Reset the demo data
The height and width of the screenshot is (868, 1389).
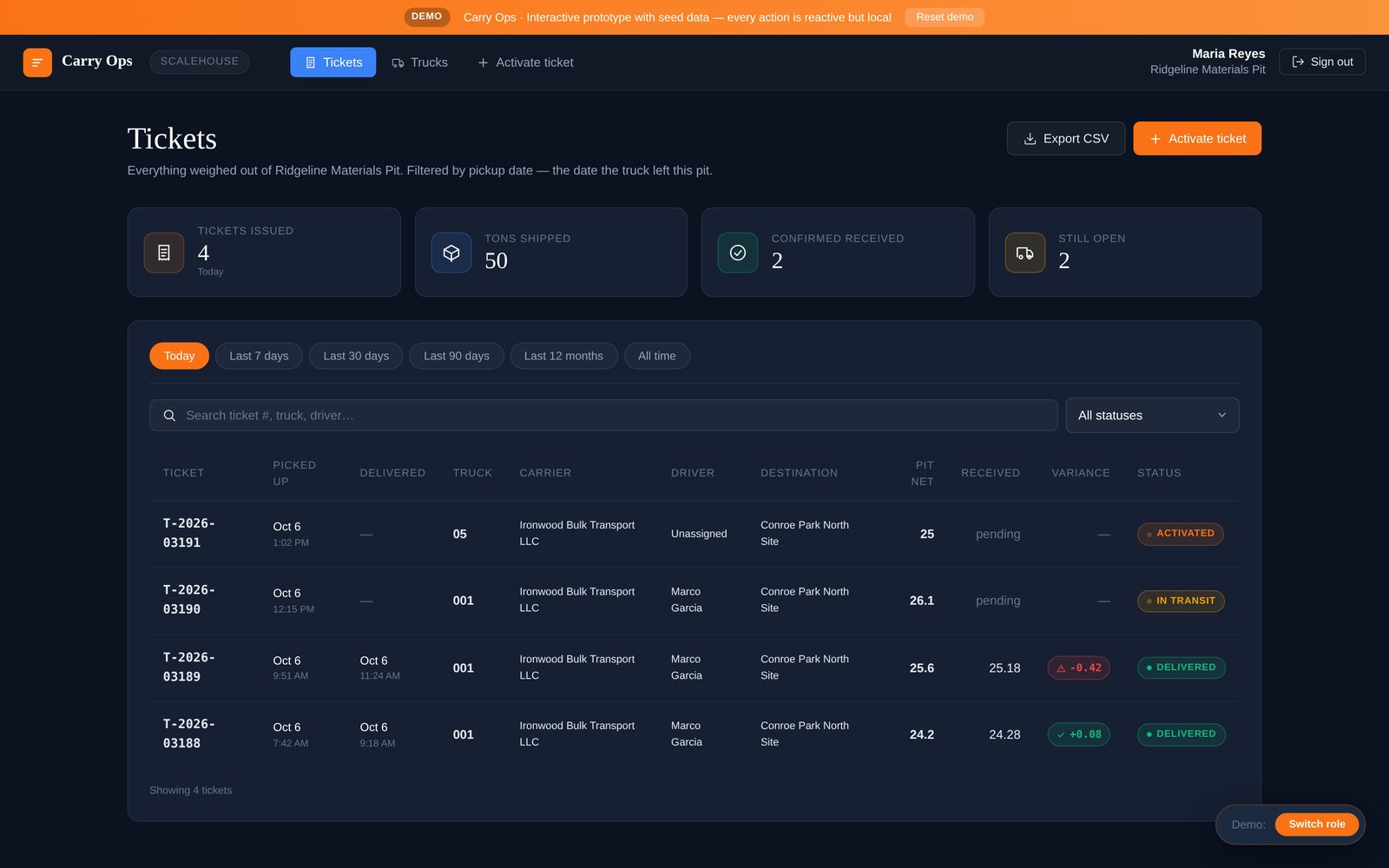tap(945, 17)
